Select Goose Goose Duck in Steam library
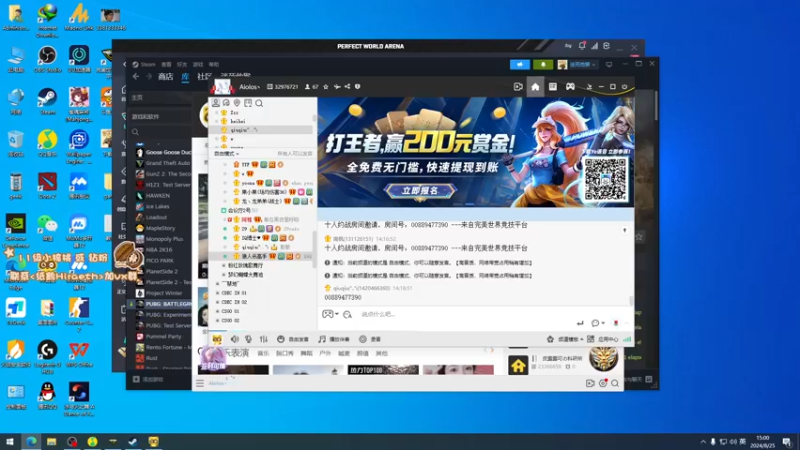Viewport: 800px width, 450px height. pyautogui.click(x=163, y=153)
